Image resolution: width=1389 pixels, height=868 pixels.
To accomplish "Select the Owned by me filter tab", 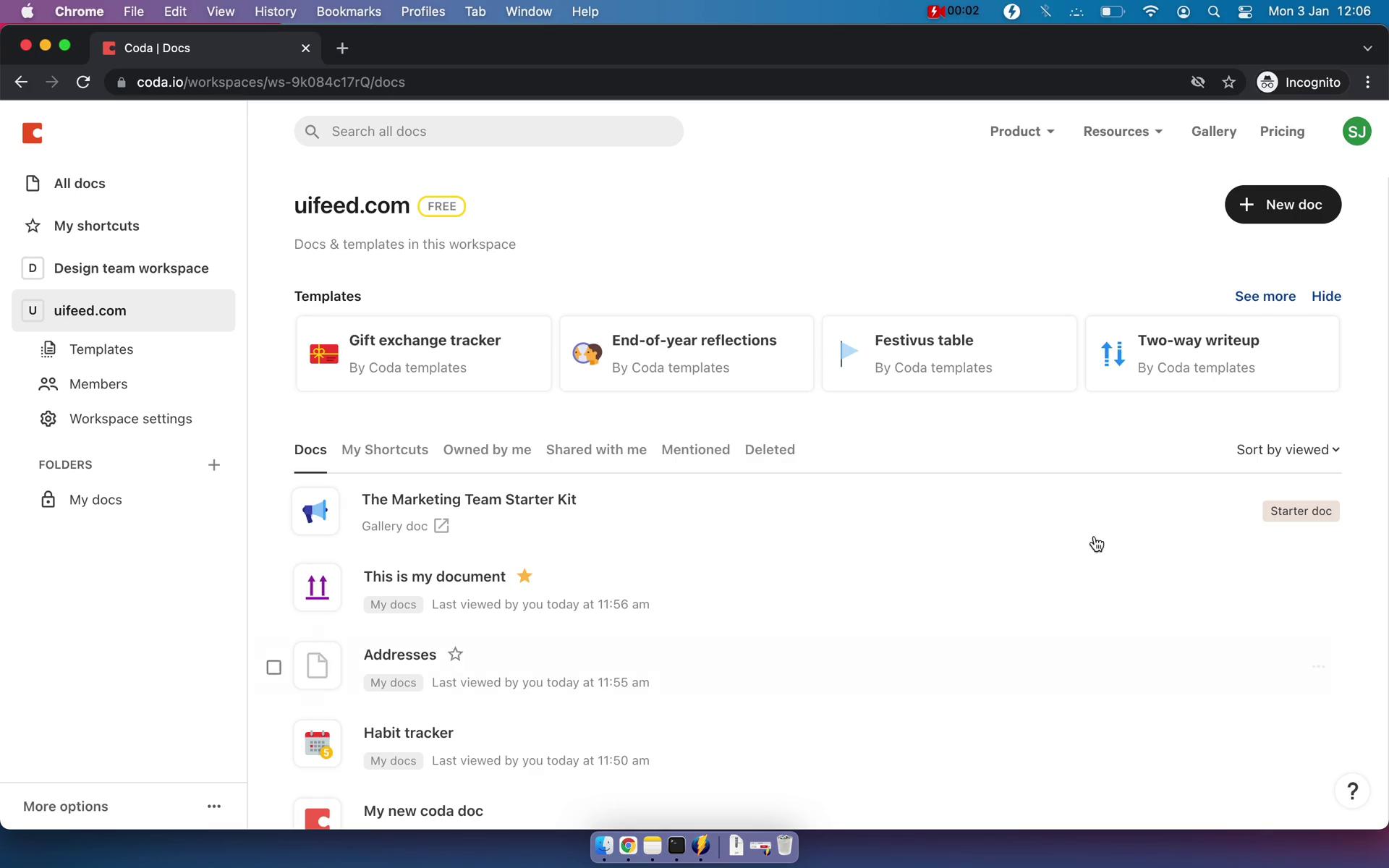I will [487, 449].
